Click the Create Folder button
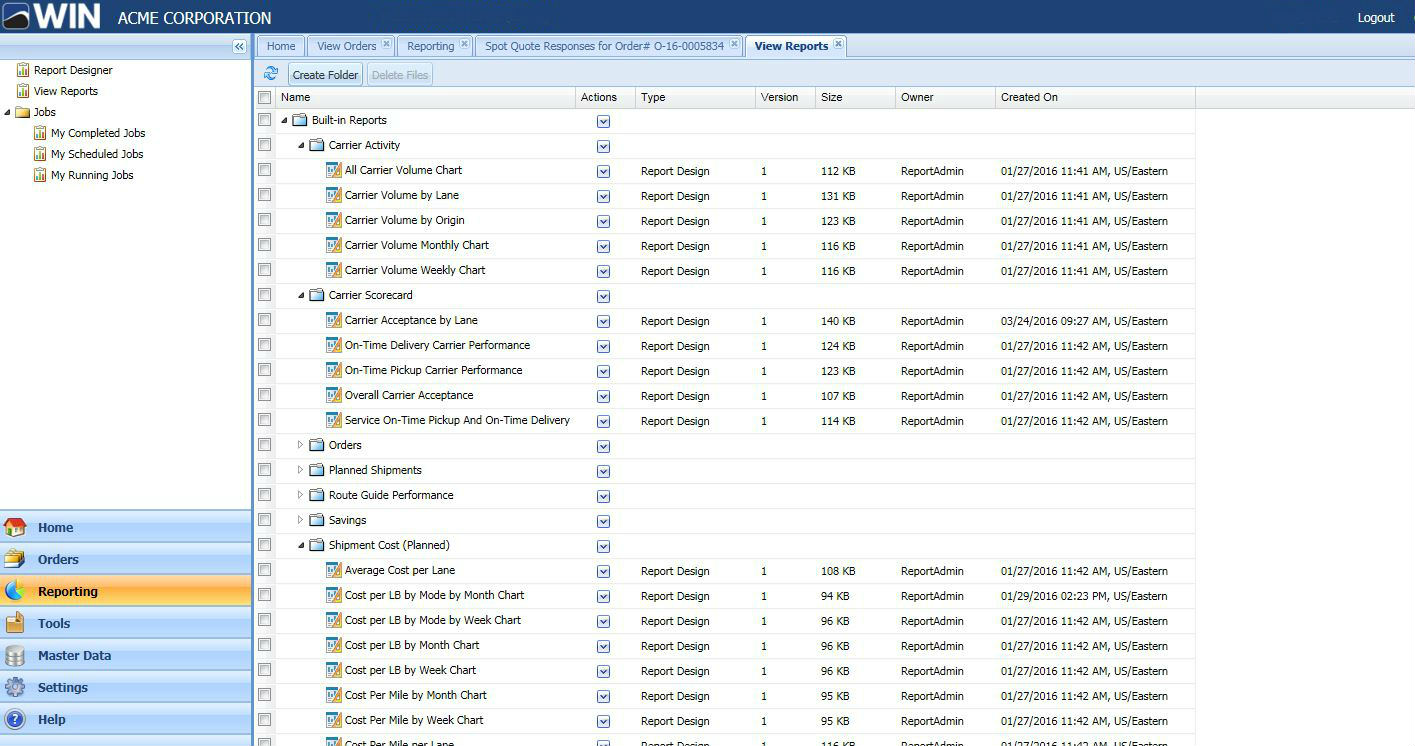The height and width of the screenshot is (746, 1415). click(325, 75)
